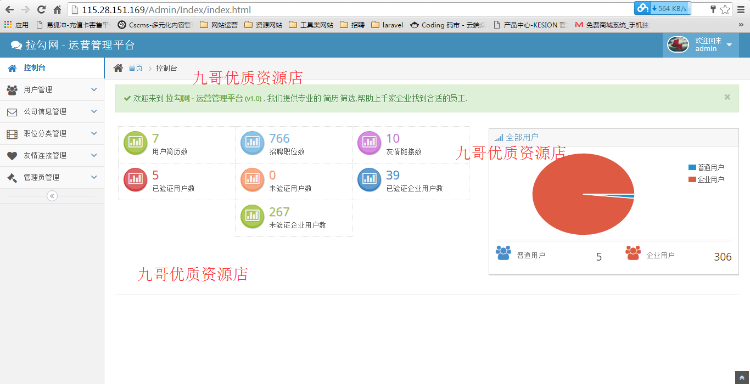Image resolution: width=750 pixels, height=384 pixels.
Task: Click the heart icon for 友情连接管理
Action: click(12, 156)
